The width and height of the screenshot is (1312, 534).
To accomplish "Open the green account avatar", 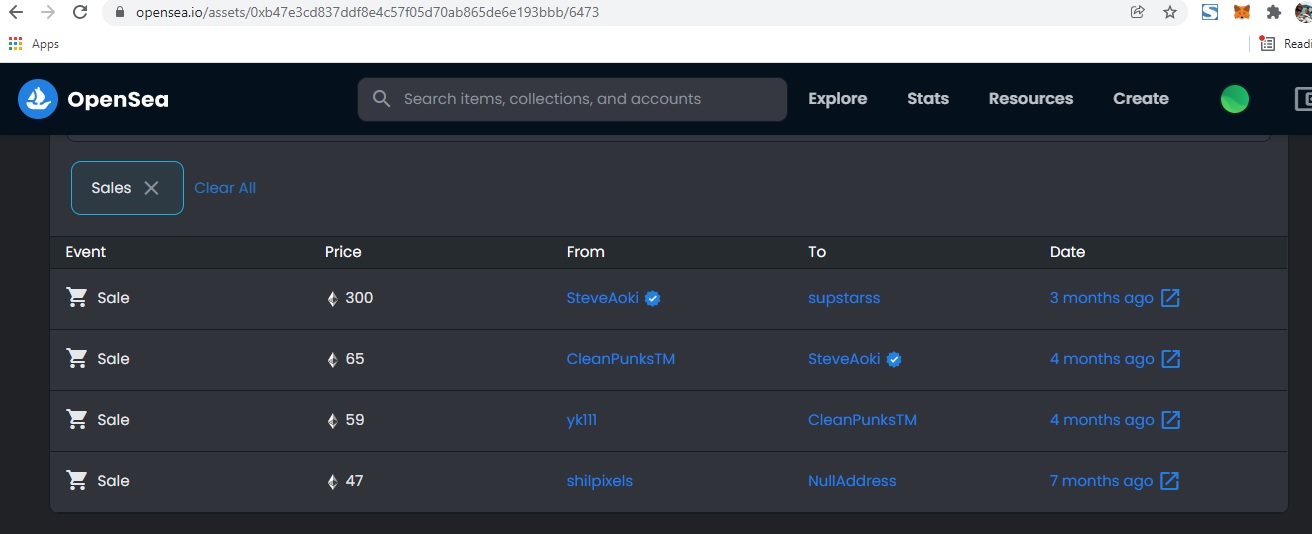I will 1235,99.
